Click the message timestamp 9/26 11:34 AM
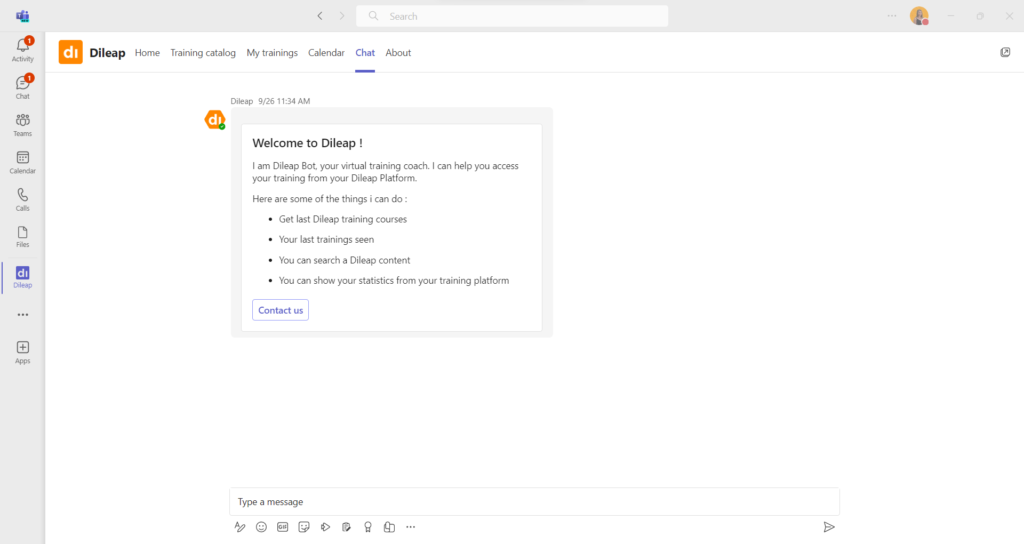1024x544 pixels. [x=284, y=101]
